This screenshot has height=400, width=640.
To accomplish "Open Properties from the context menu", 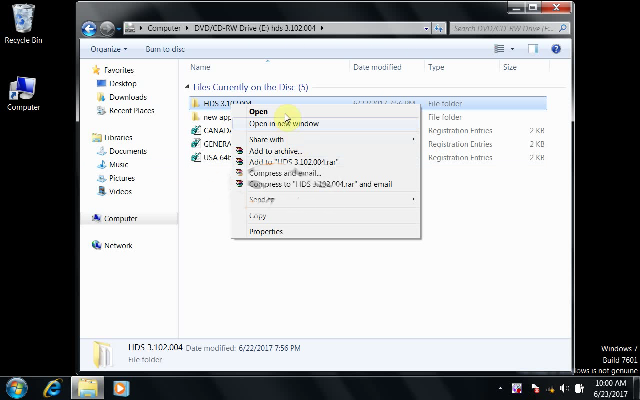I will (325, 231).
